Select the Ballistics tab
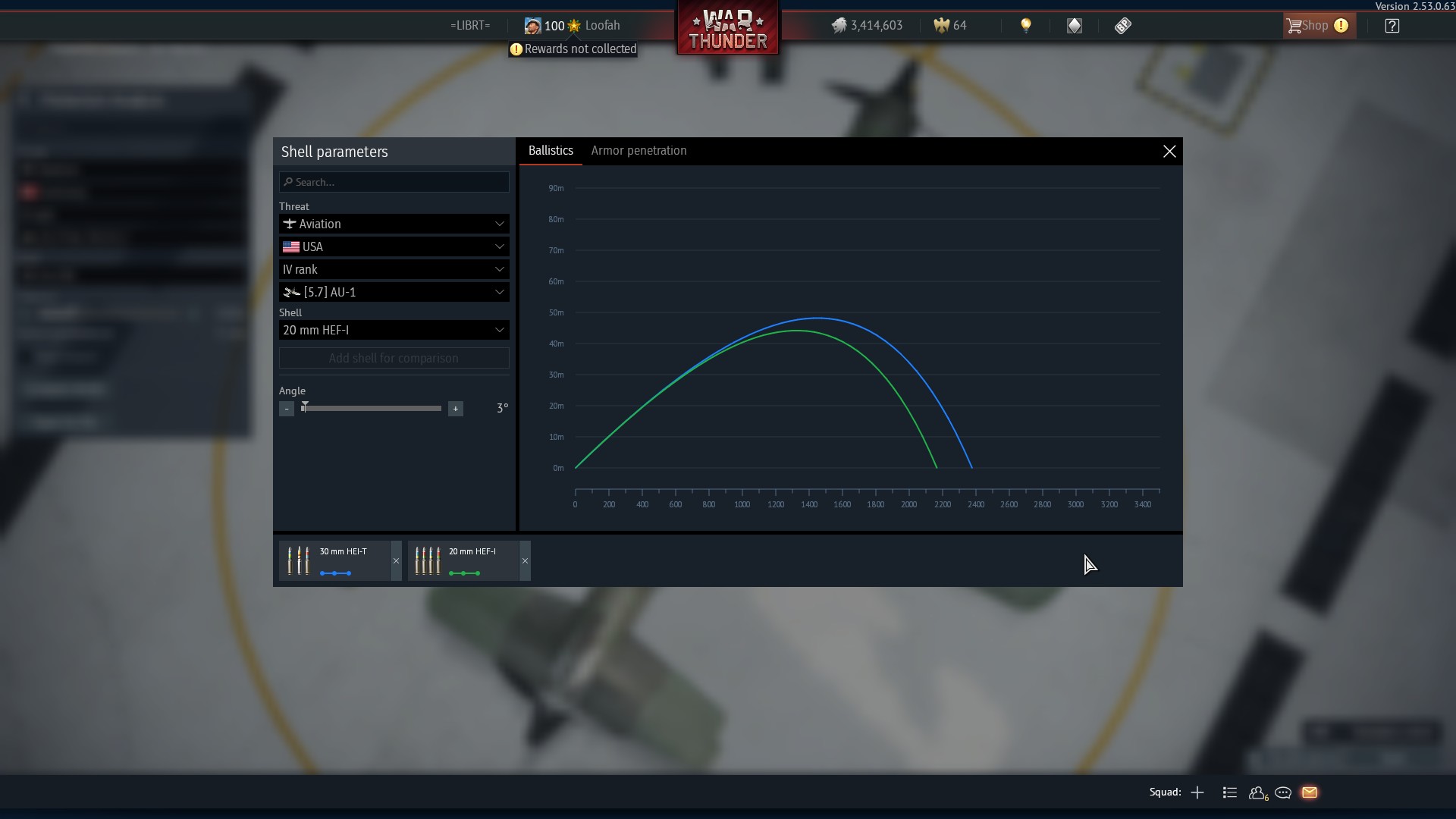Image resolution: width=1456 pixels, height=819 pixels. point(551,151)
